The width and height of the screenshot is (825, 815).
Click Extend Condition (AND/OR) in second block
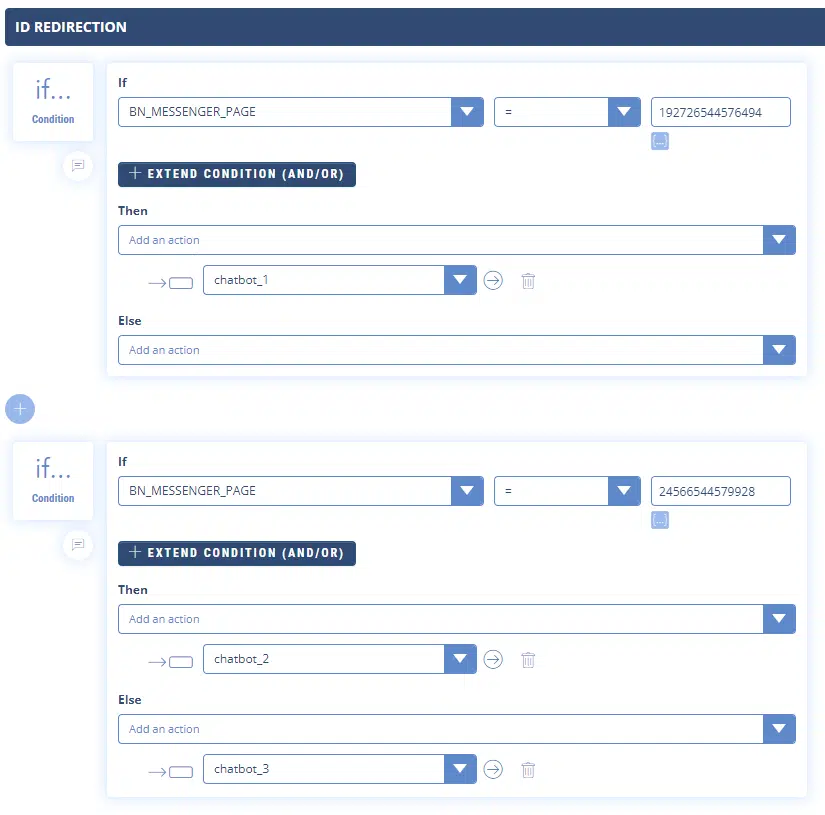(x=237, y=553)
